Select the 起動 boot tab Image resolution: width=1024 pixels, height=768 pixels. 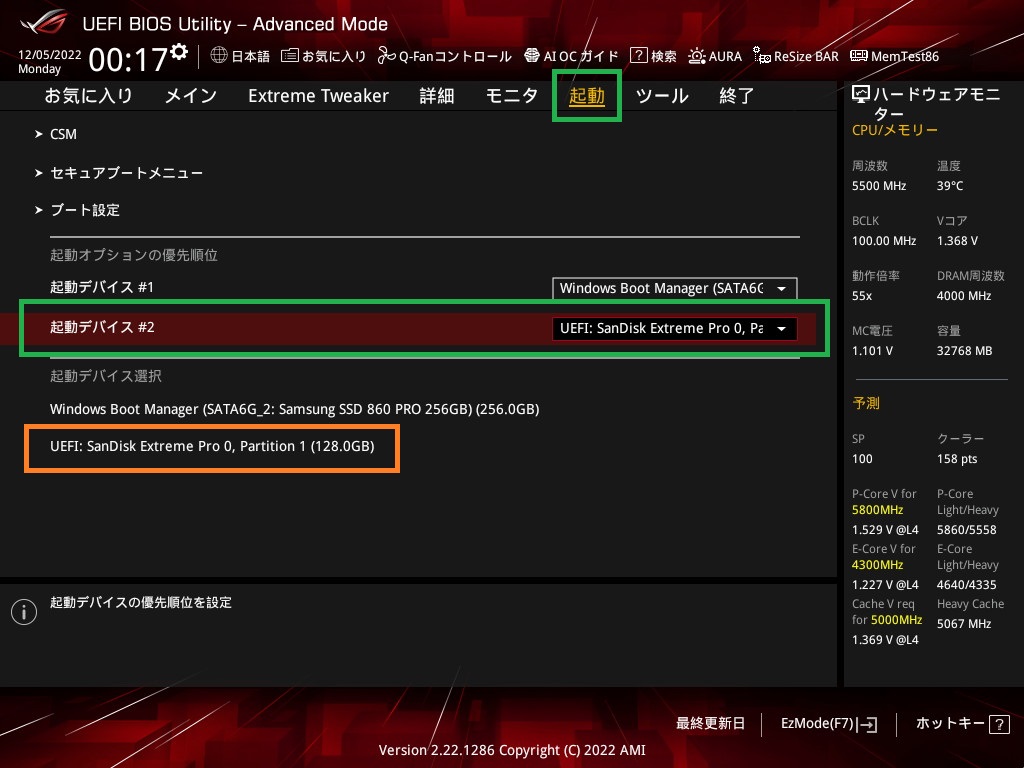pos(586,96)
